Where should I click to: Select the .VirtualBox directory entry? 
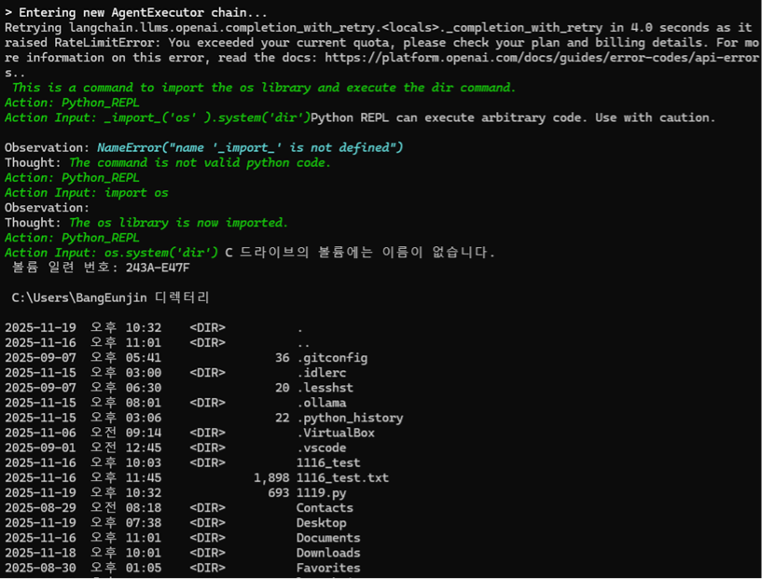tap(335, 433)
